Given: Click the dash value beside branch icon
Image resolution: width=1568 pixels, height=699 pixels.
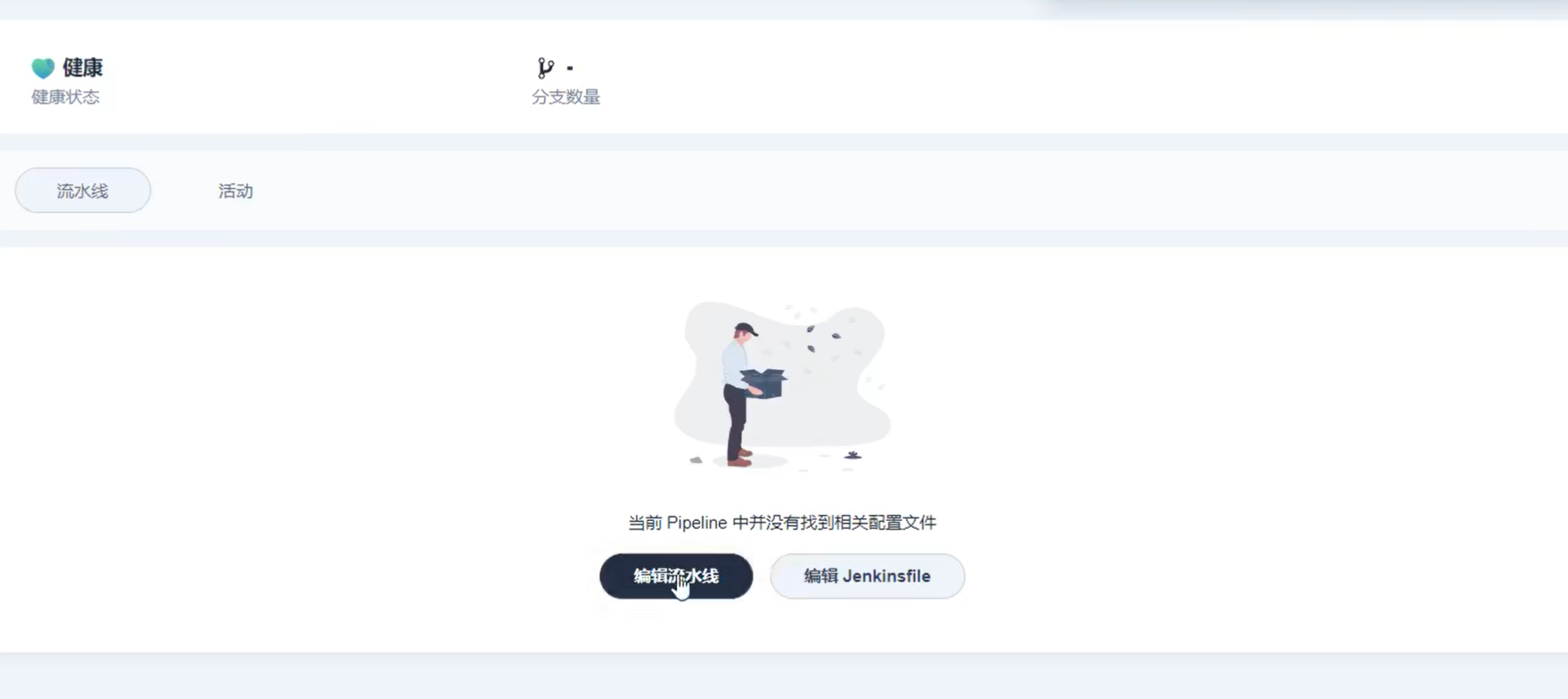Looking at the screenshot, I should pyautogui.click(x=570, y=67).
